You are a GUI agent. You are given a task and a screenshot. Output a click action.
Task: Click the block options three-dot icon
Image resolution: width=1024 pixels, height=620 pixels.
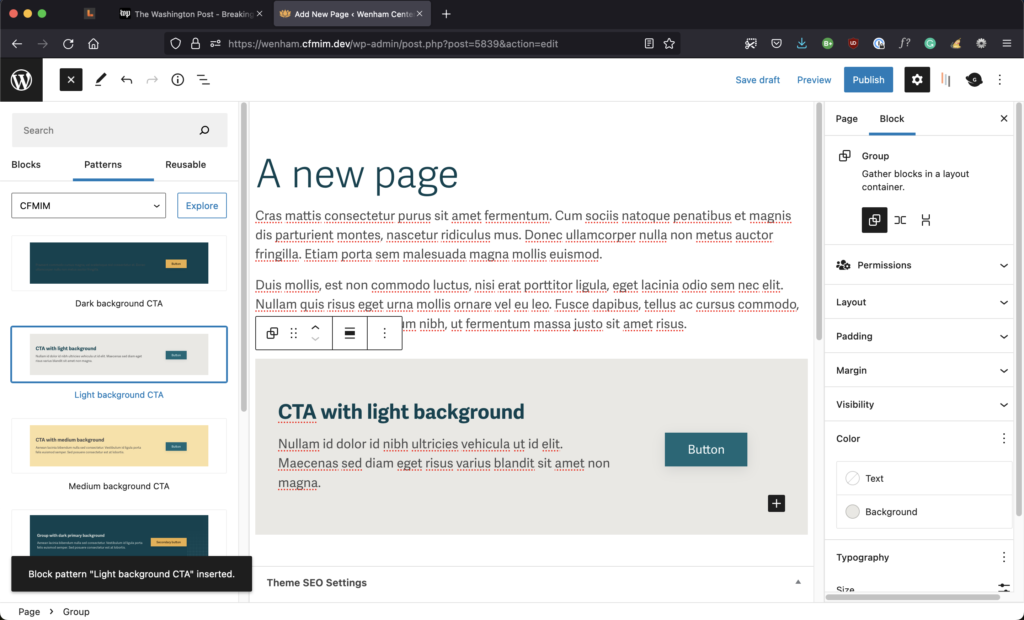385,333
